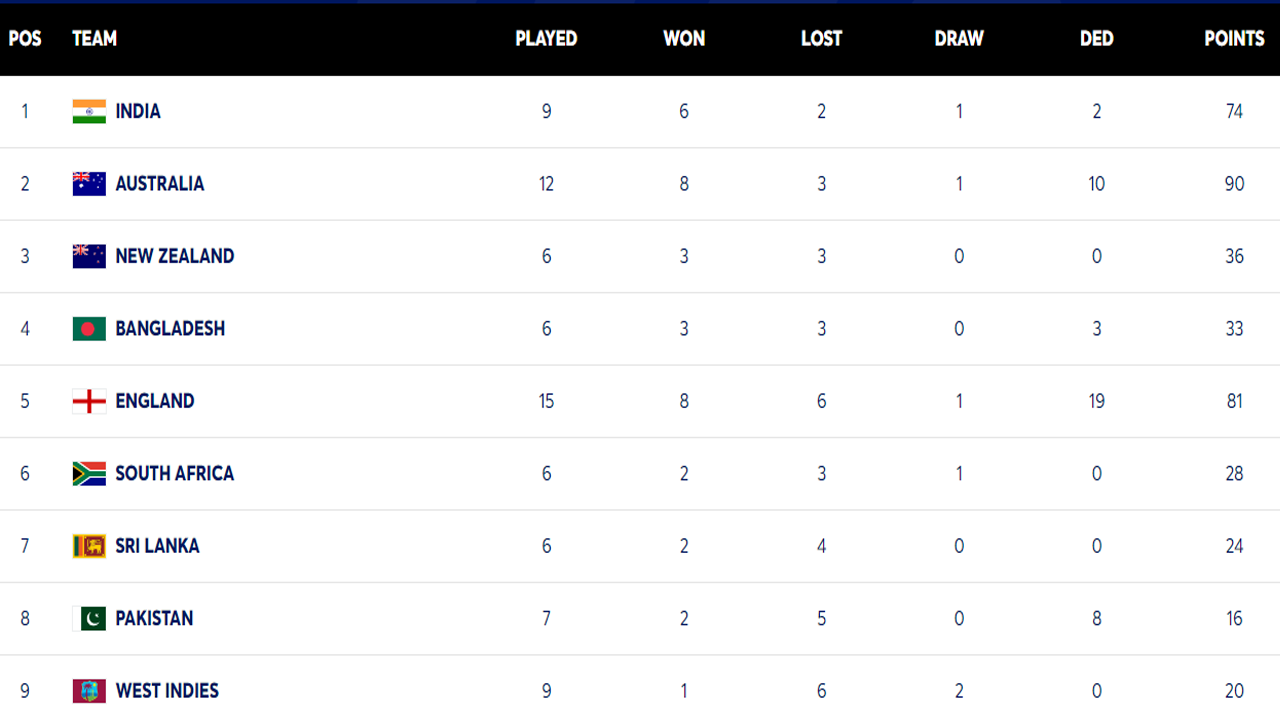Click England's 19 deduction value

[x=1097, y=401]
